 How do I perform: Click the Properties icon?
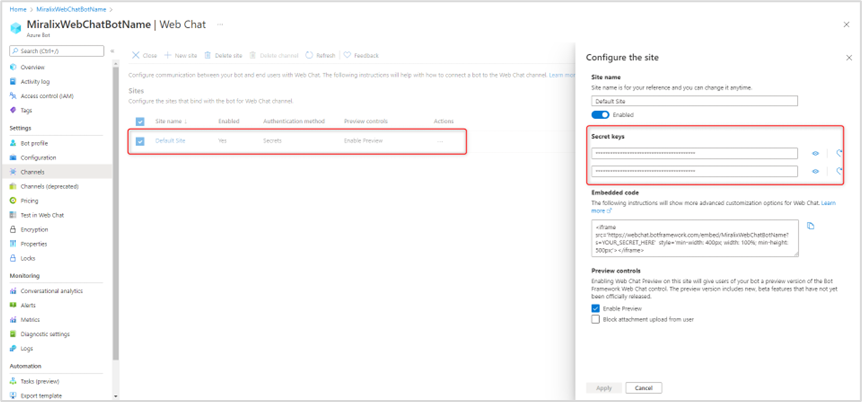(13, 244)
